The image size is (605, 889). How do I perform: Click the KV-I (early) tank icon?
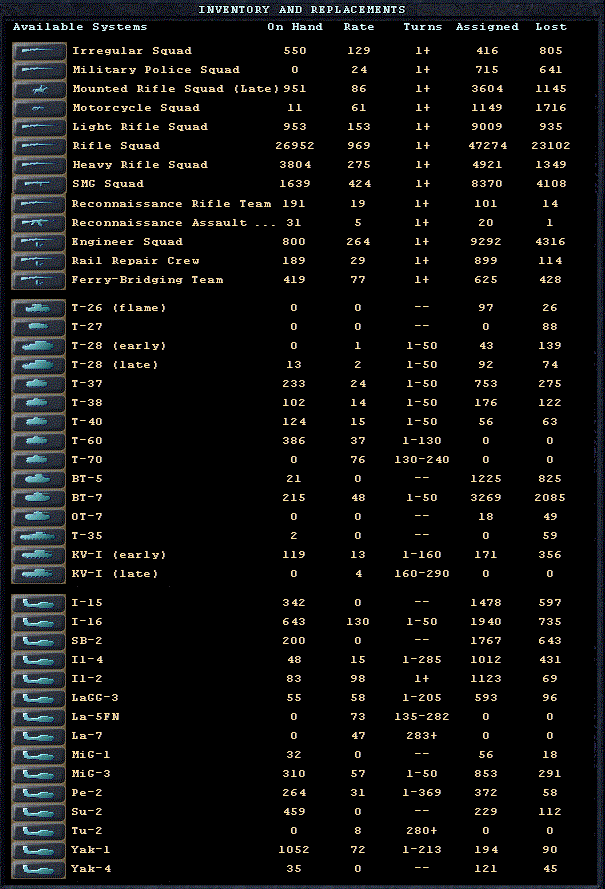[x=39, y=555]
